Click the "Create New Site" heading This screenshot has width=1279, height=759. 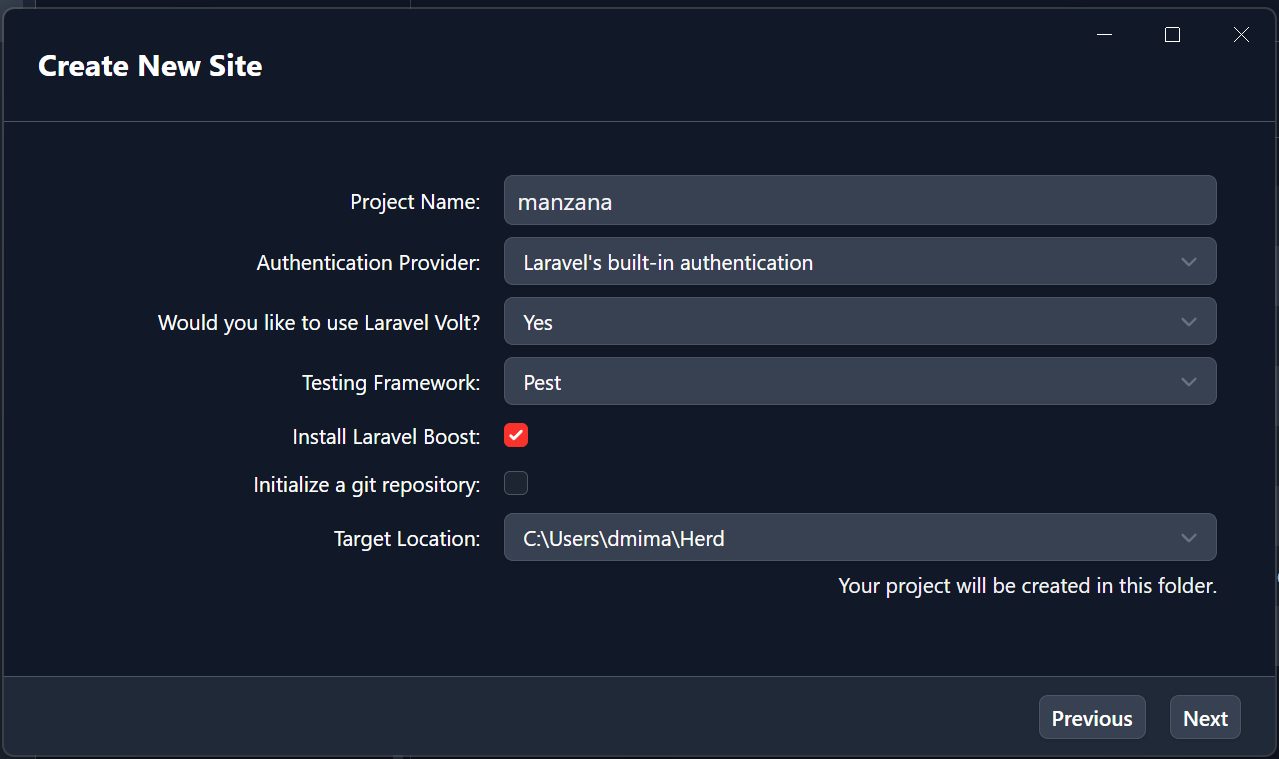(150, 66)
